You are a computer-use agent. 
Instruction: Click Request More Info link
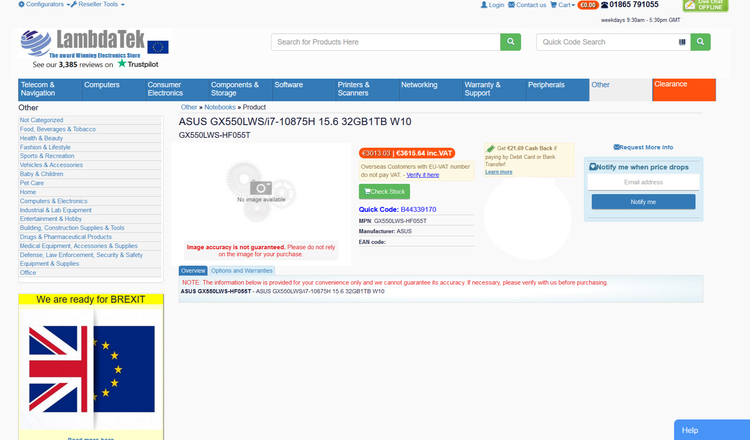pos(643,147)
